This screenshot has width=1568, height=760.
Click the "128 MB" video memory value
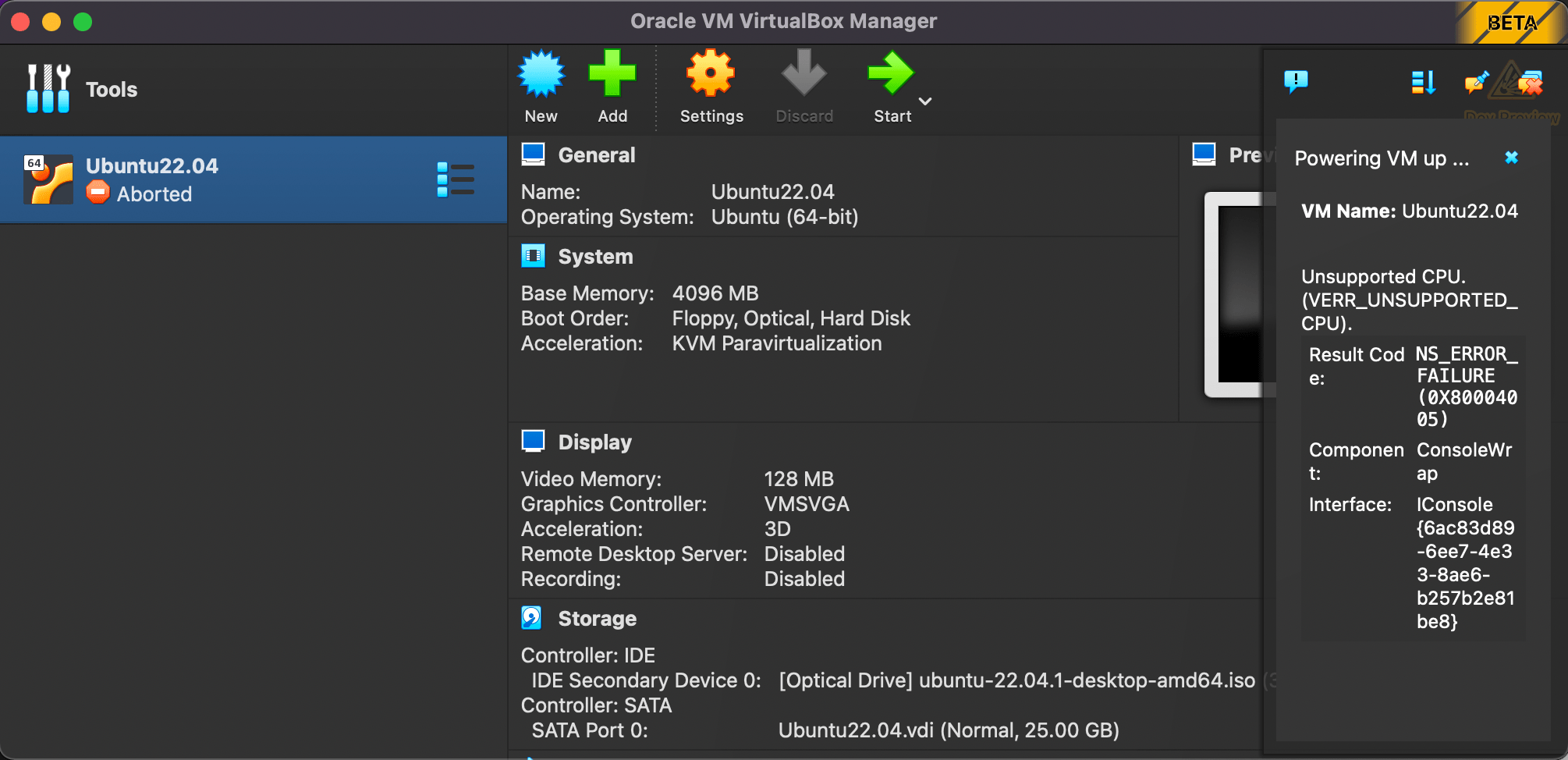pyautogui.click(x=799, y=479)
